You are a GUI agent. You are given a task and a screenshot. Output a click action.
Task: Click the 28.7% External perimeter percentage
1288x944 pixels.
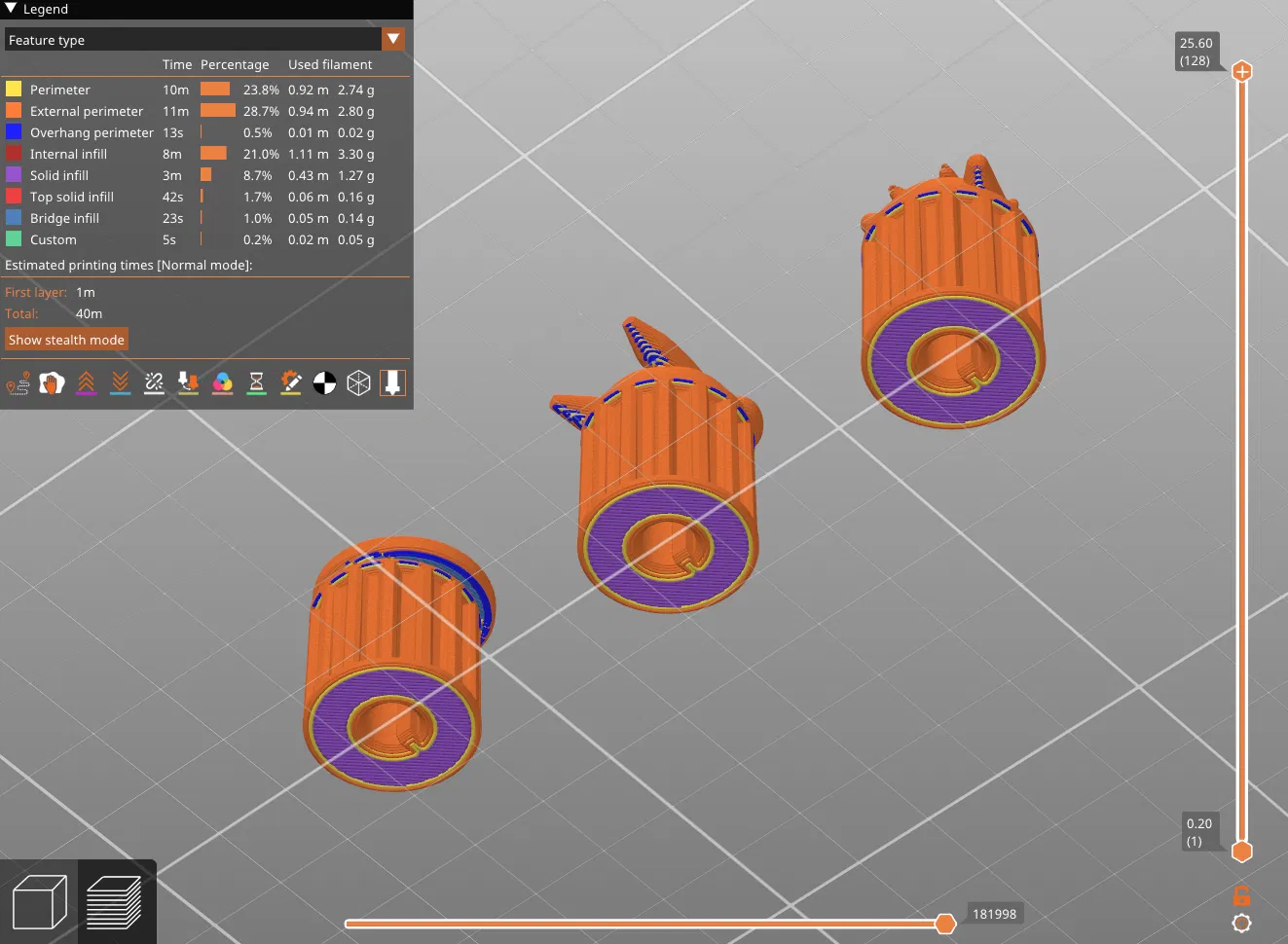pyautogui.click(x=261, y=111)
